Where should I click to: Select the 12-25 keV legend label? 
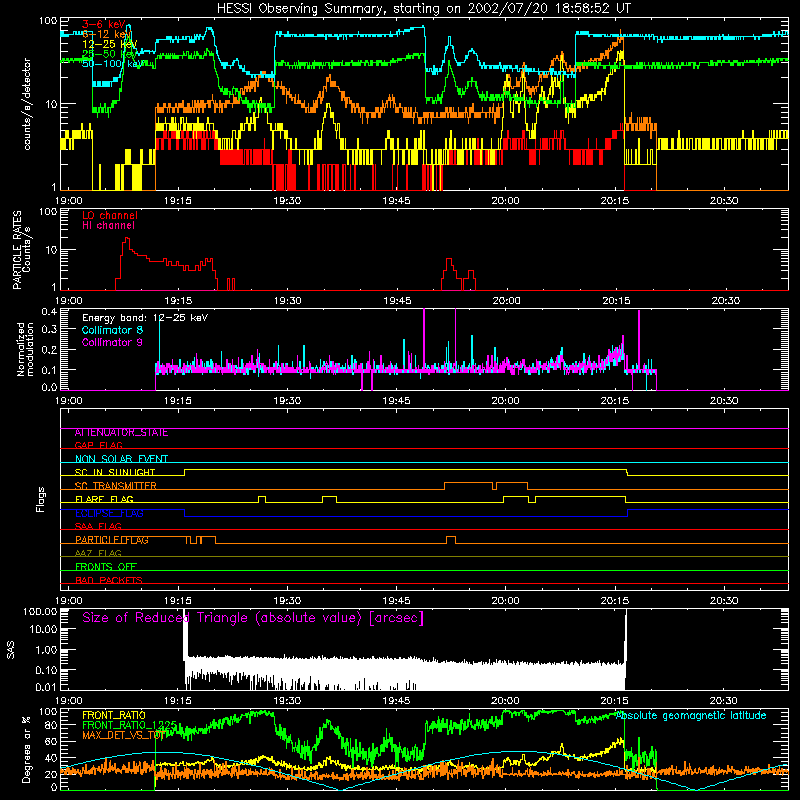[x=109, y=44]
